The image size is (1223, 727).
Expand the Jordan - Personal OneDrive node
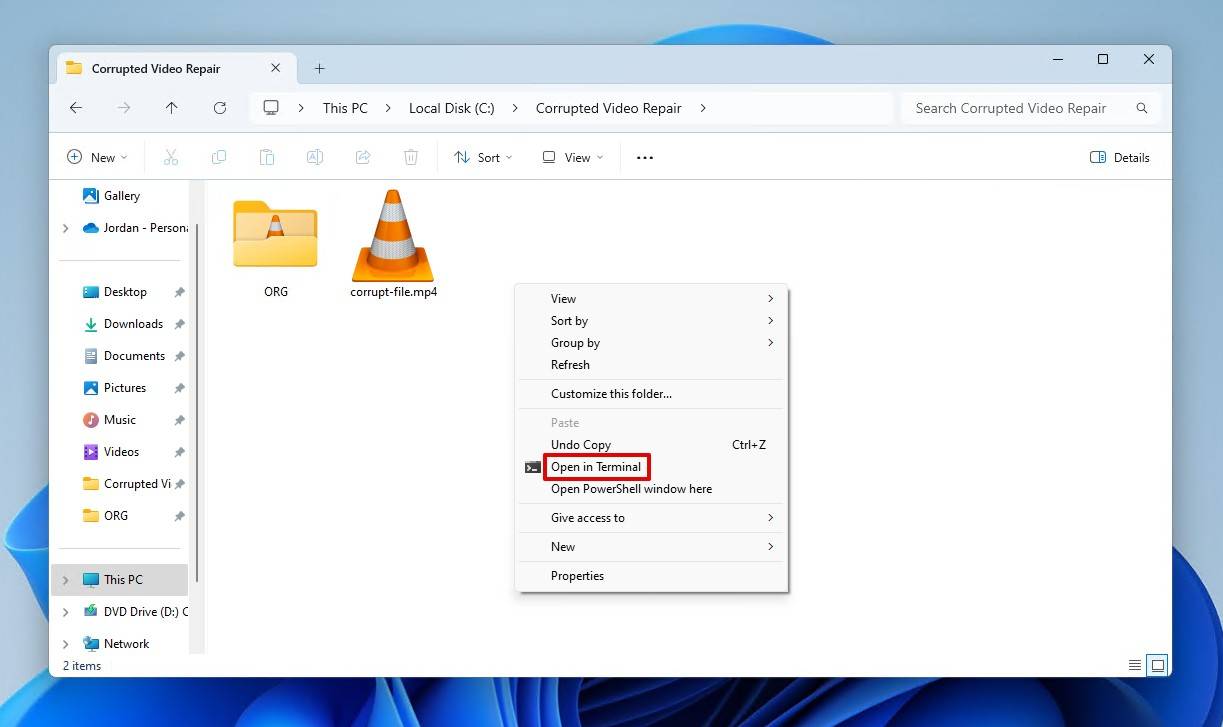[x=66, y=228]
